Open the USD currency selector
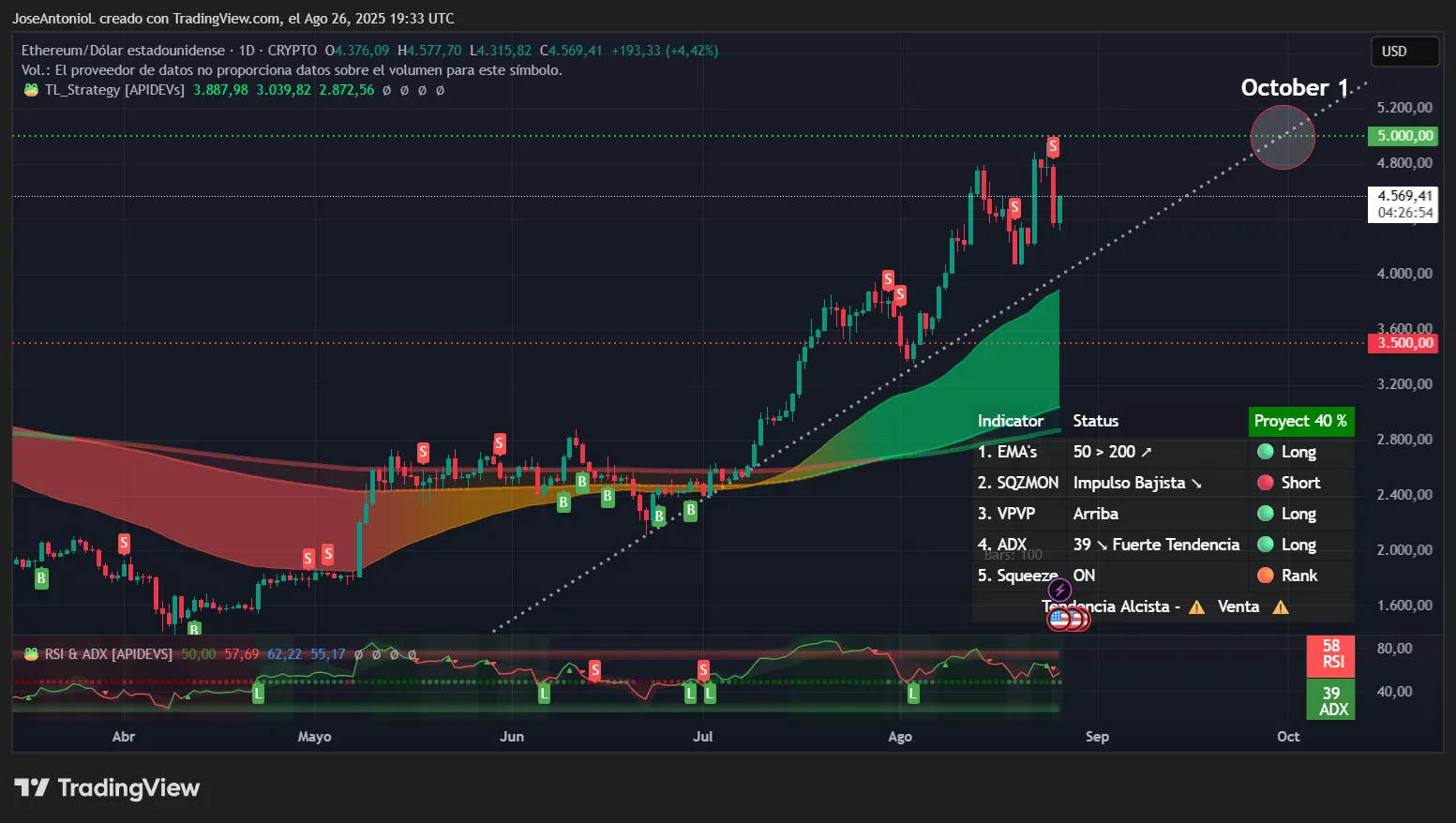 [1404, 52]
